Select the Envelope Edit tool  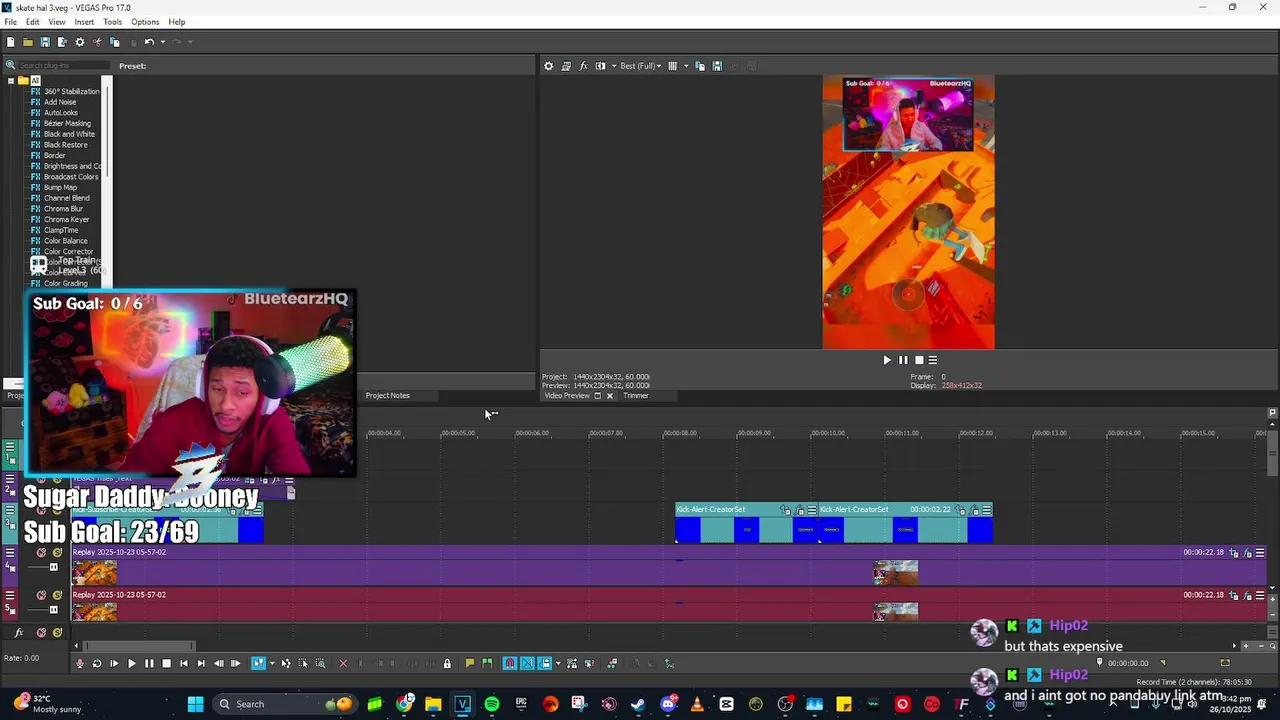tap(286, 663)
